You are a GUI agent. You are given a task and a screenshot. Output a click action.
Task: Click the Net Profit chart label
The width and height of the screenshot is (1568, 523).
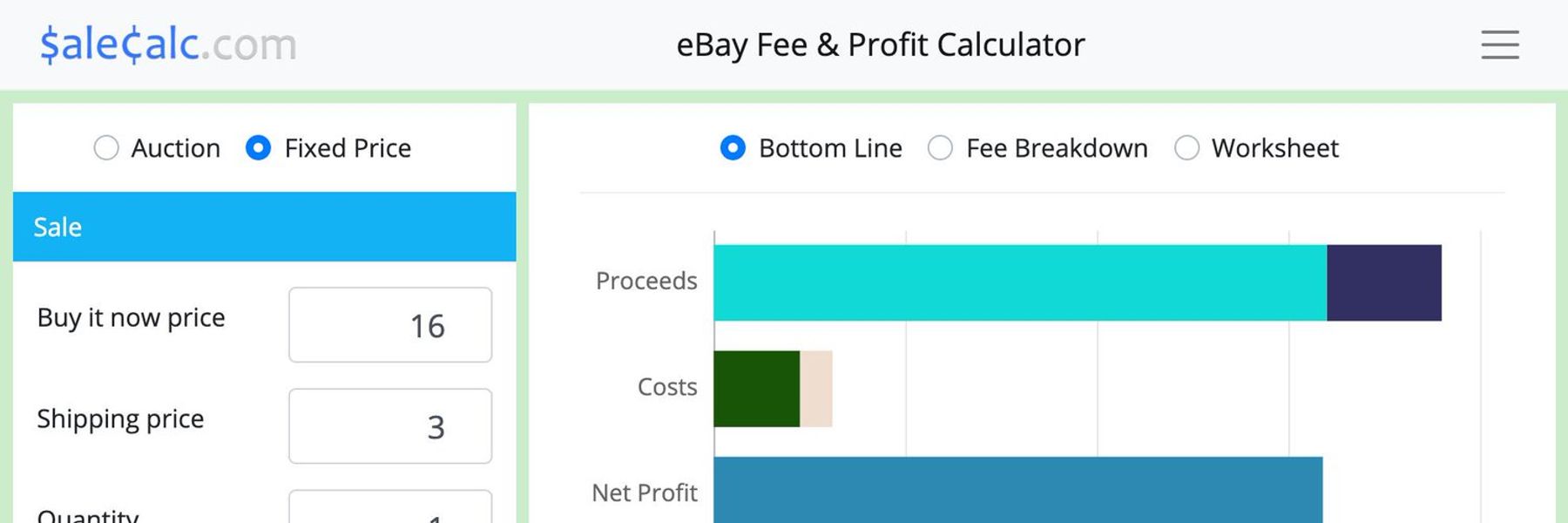click(644, 492)
